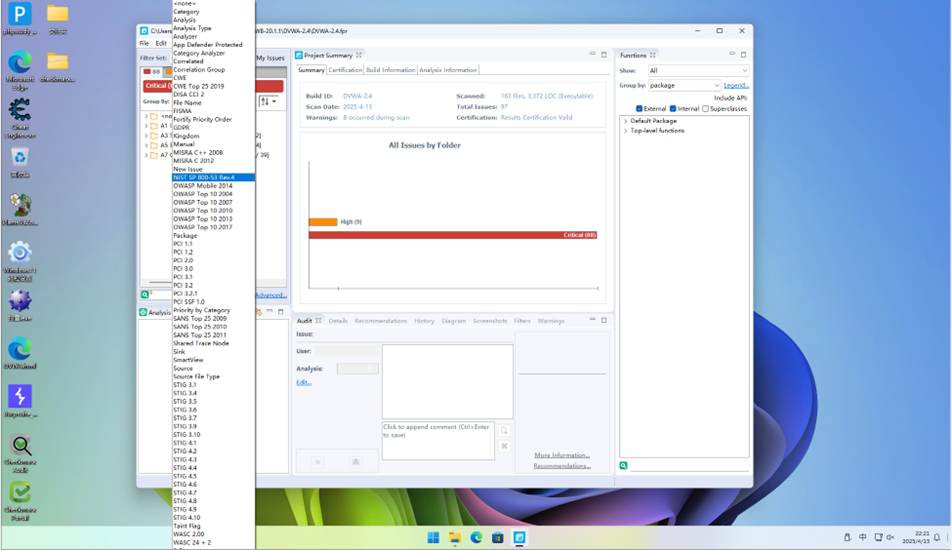Click the green search icon below the Functions tree

(624, 466)
